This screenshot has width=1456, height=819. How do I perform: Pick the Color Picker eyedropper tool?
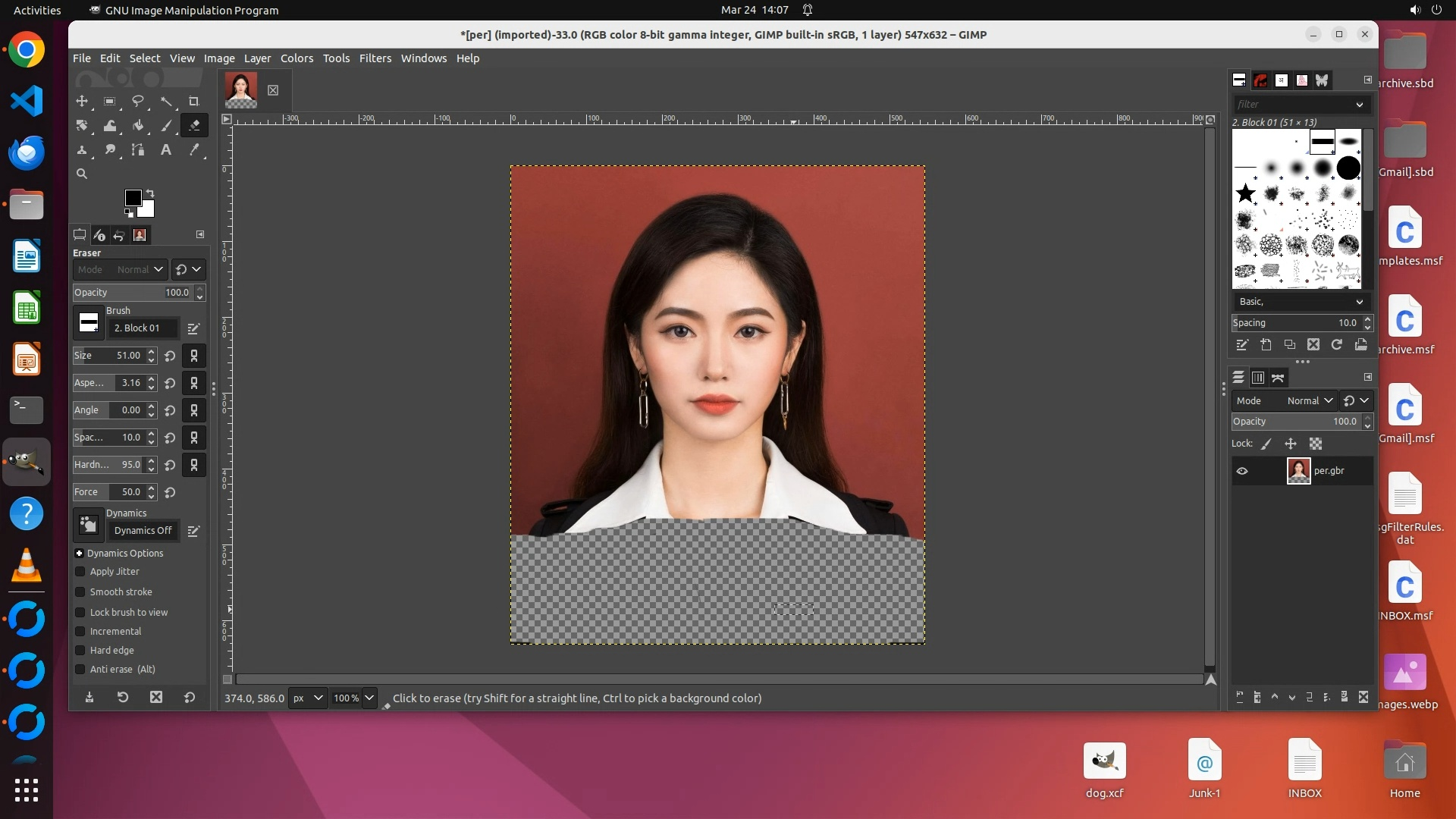194,150
